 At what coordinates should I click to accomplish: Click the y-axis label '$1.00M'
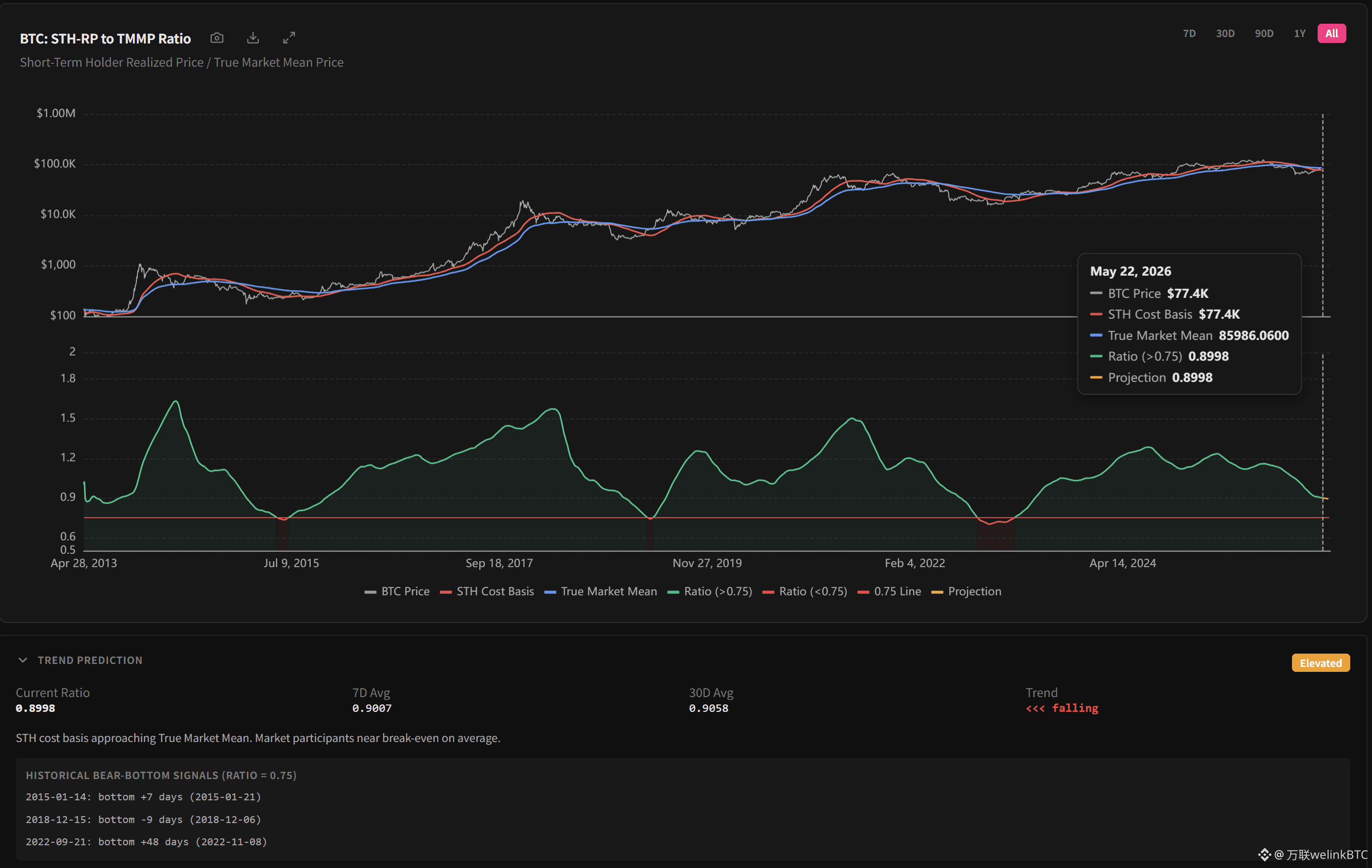56,113
